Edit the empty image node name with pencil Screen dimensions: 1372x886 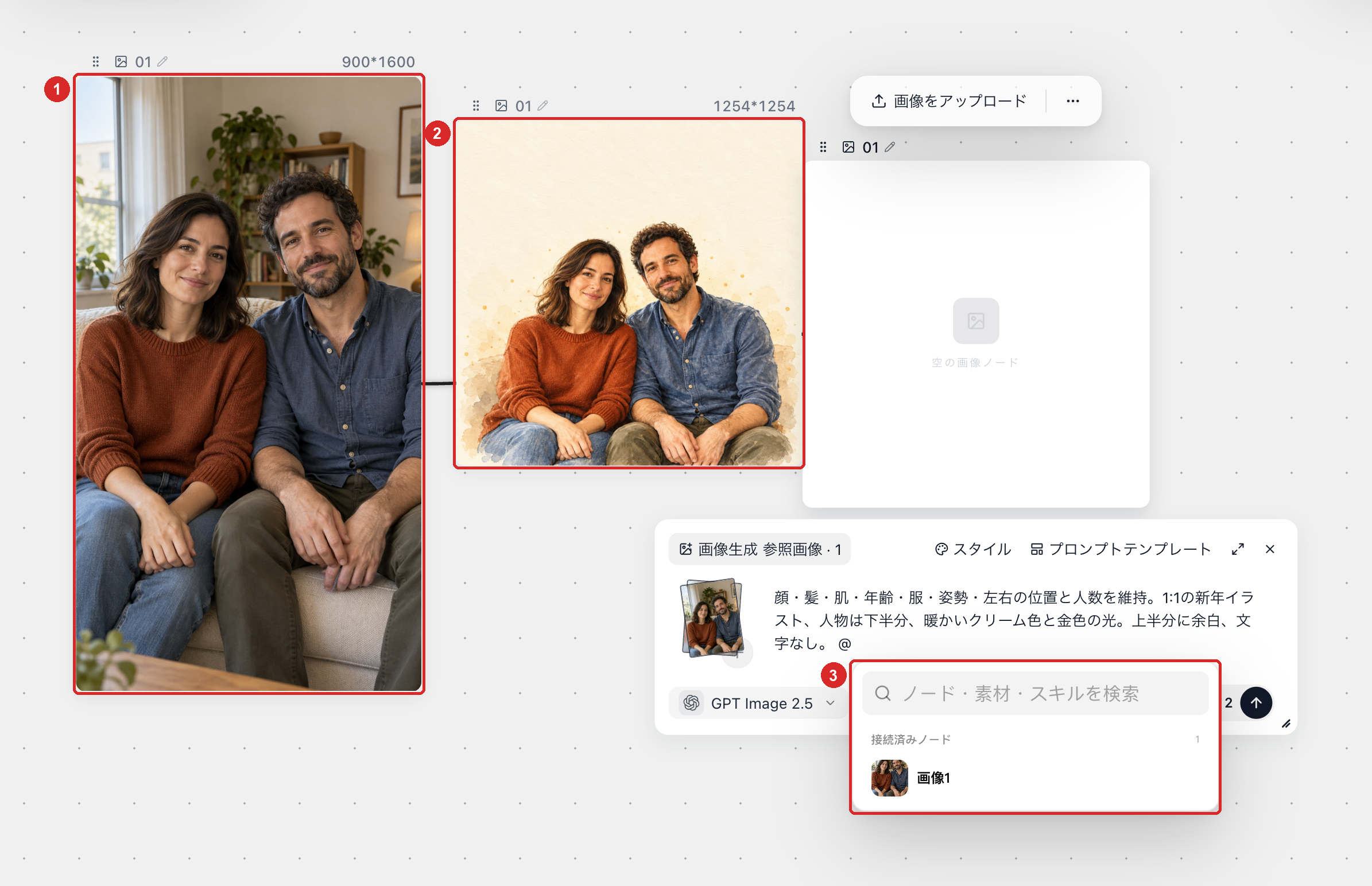point(890,147)
